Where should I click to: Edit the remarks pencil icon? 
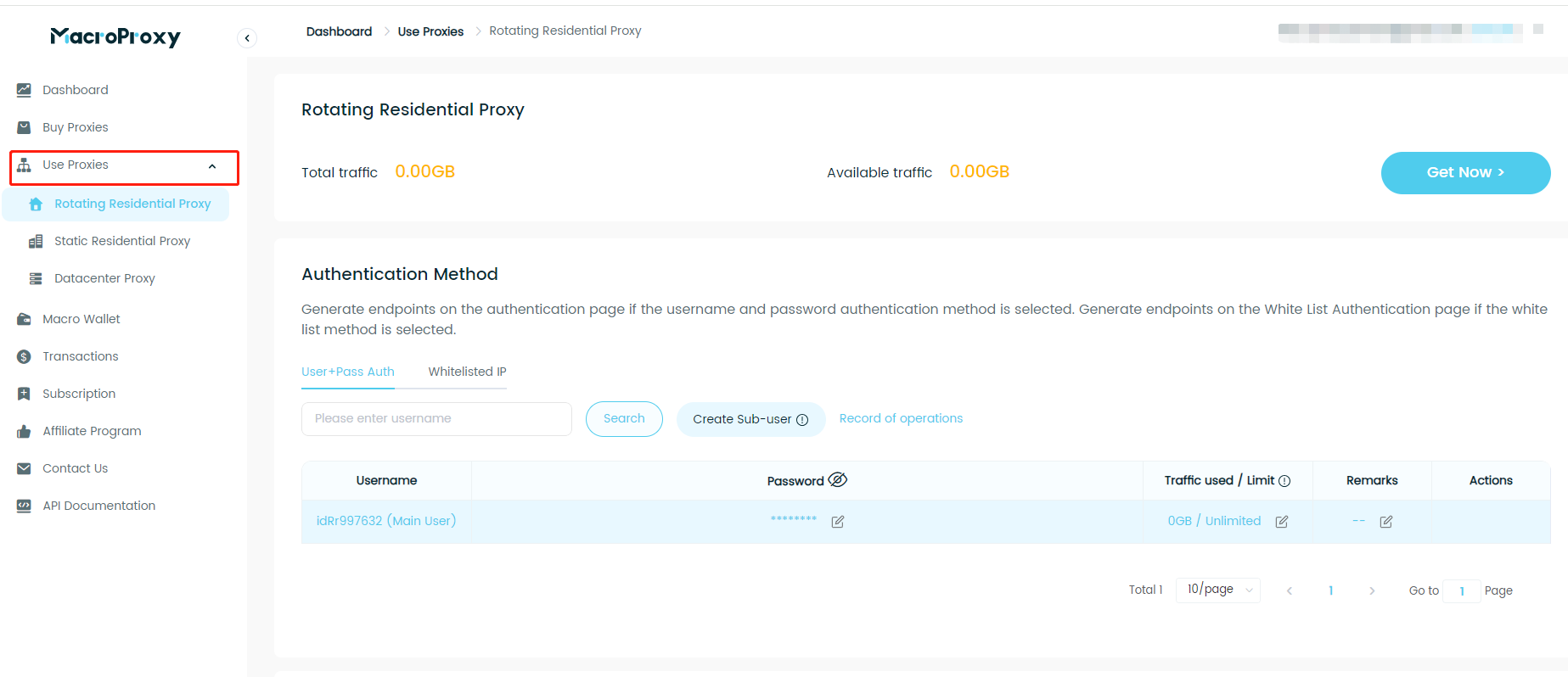[x=1386, y=522]
